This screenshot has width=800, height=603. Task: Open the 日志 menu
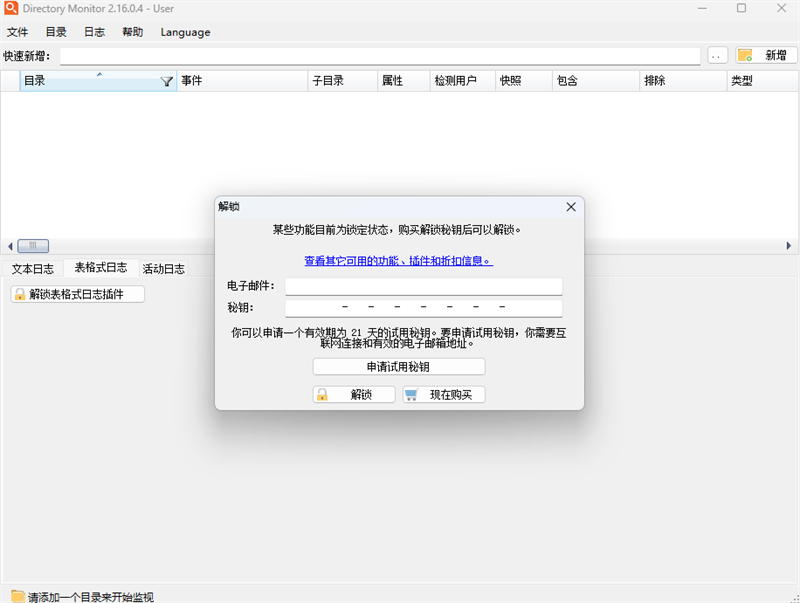(94, 31)
